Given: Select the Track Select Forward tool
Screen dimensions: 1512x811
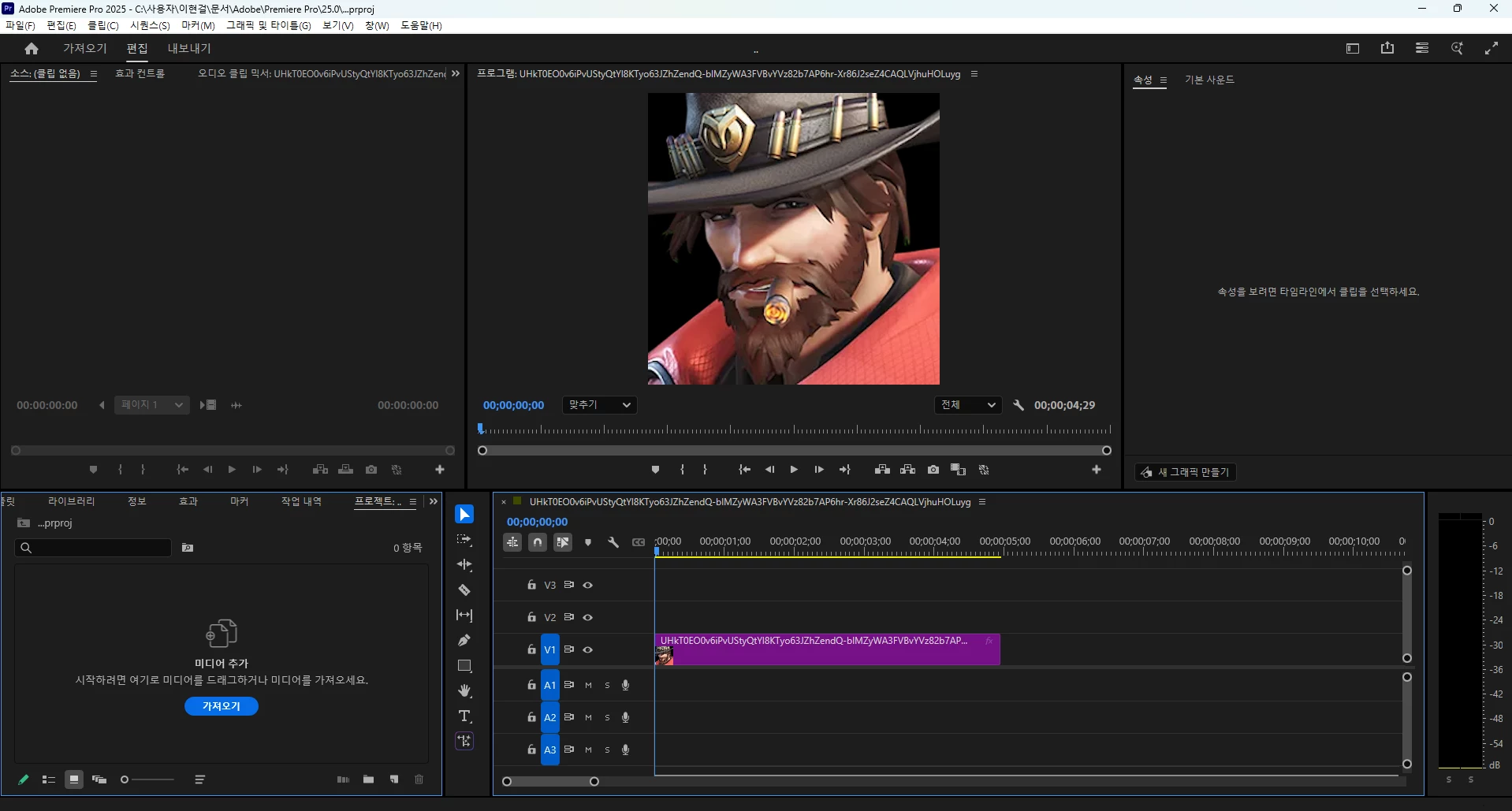Looking at the screenshot, I should coord(464,540).
